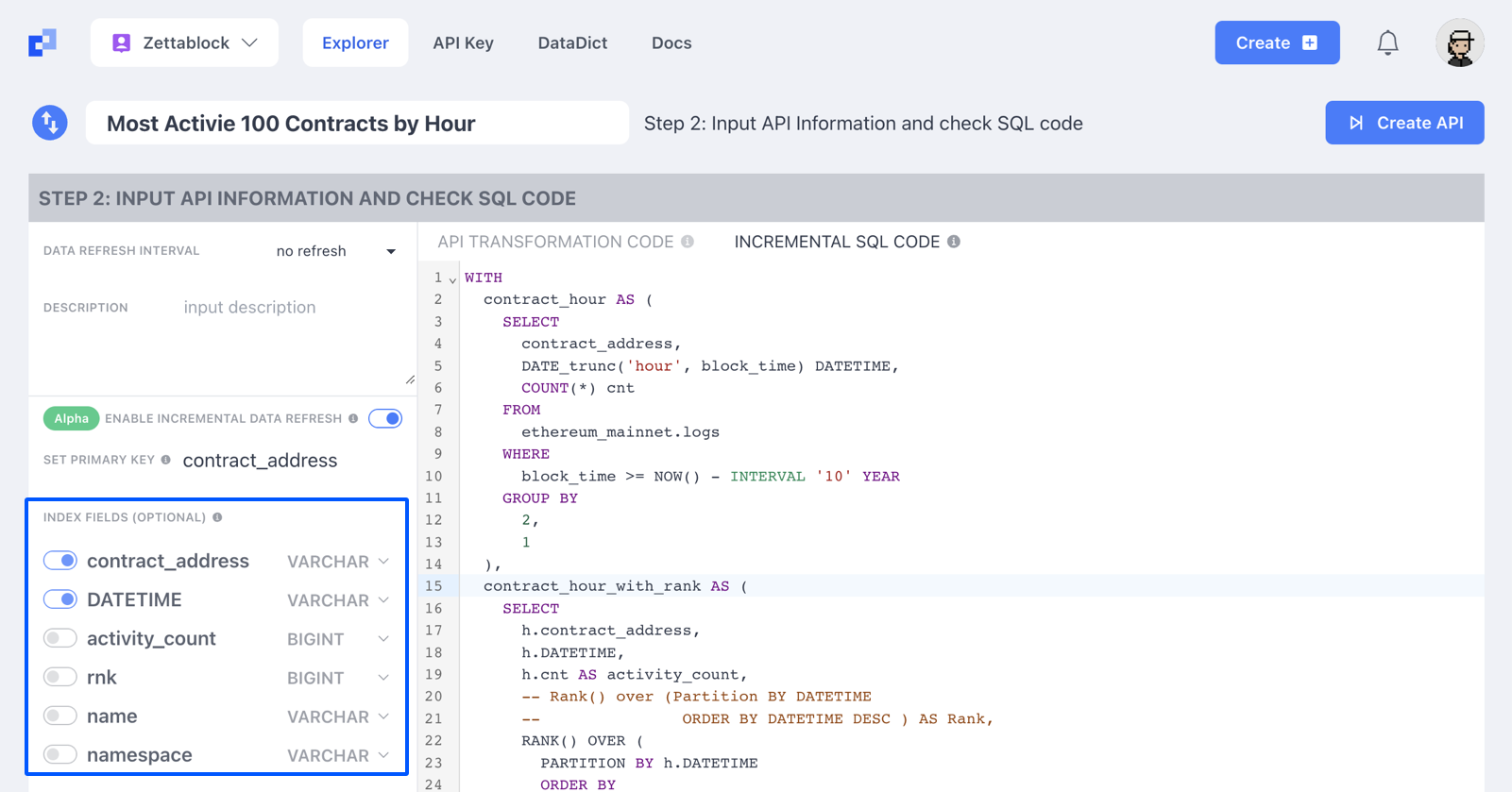1512x792 pixels.
Task: Click 'h.cnt AS activity_count' code line
Action: (635, 675)
